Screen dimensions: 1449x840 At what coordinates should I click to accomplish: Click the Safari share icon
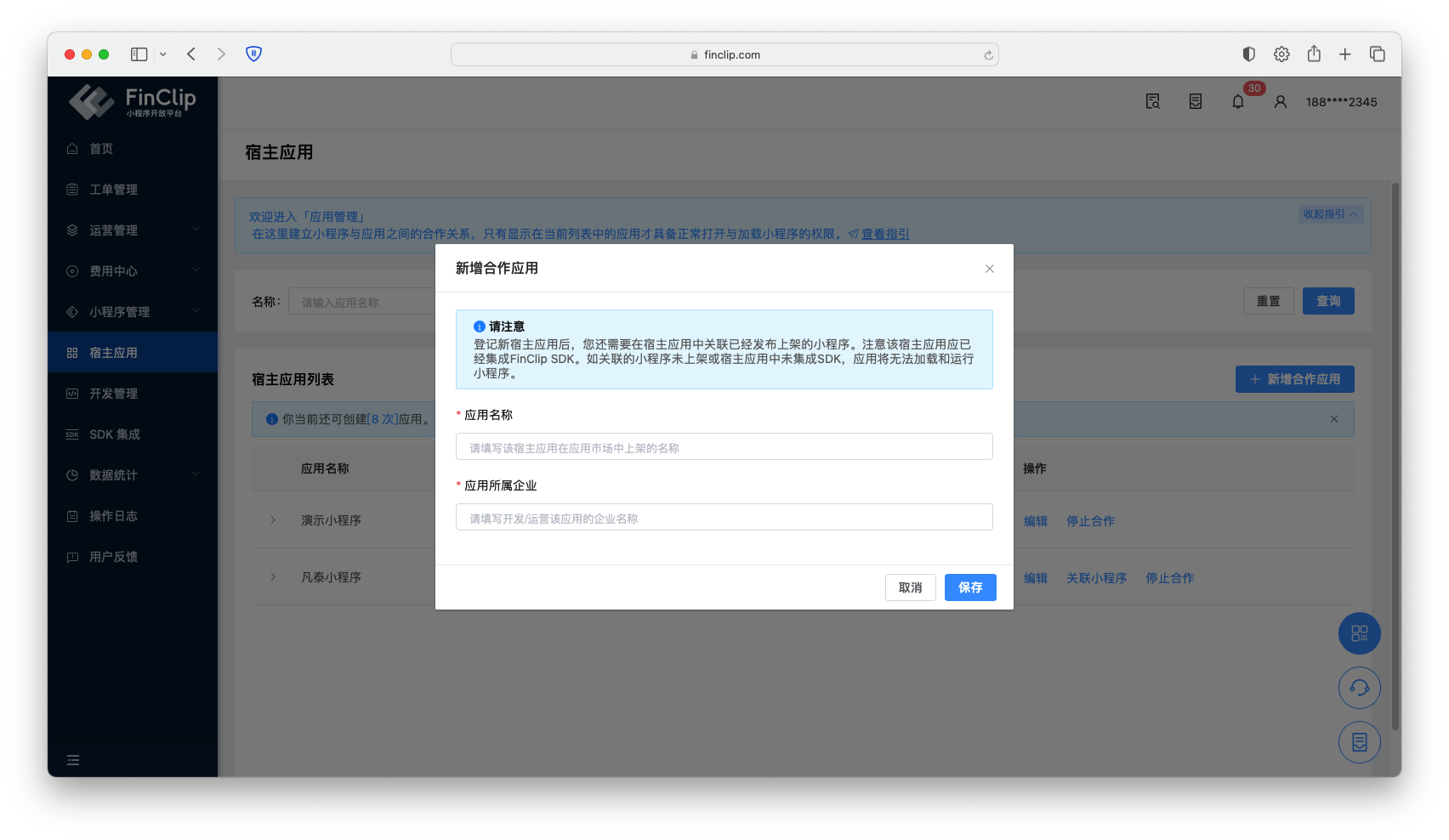point(1314,54)
